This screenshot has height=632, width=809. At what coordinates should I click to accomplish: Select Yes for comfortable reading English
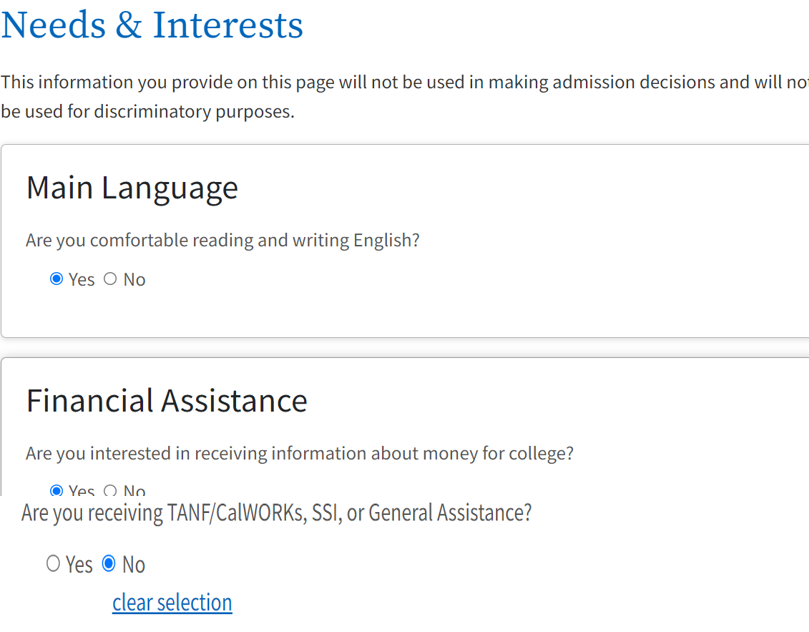(56, 279)
